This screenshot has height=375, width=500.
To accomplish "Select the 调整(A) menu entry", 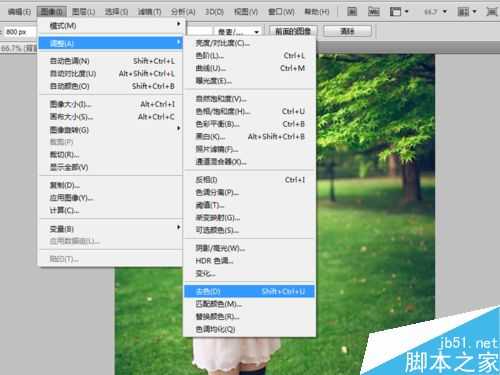I will (x=110, y=43).
